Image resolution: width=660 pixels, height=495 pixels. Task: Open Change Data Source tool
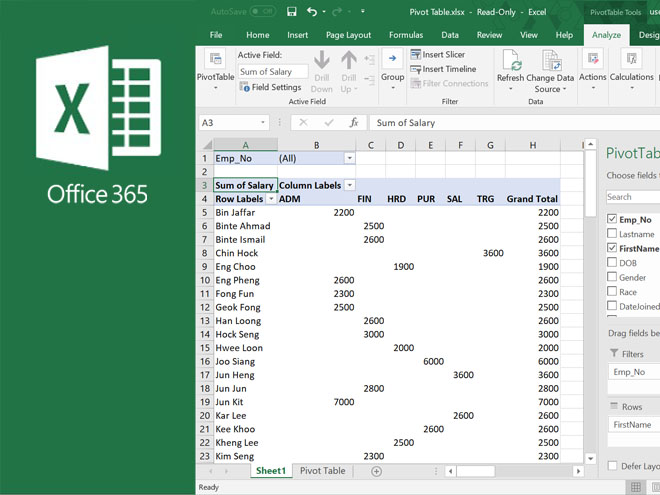(x=552, y=60)
